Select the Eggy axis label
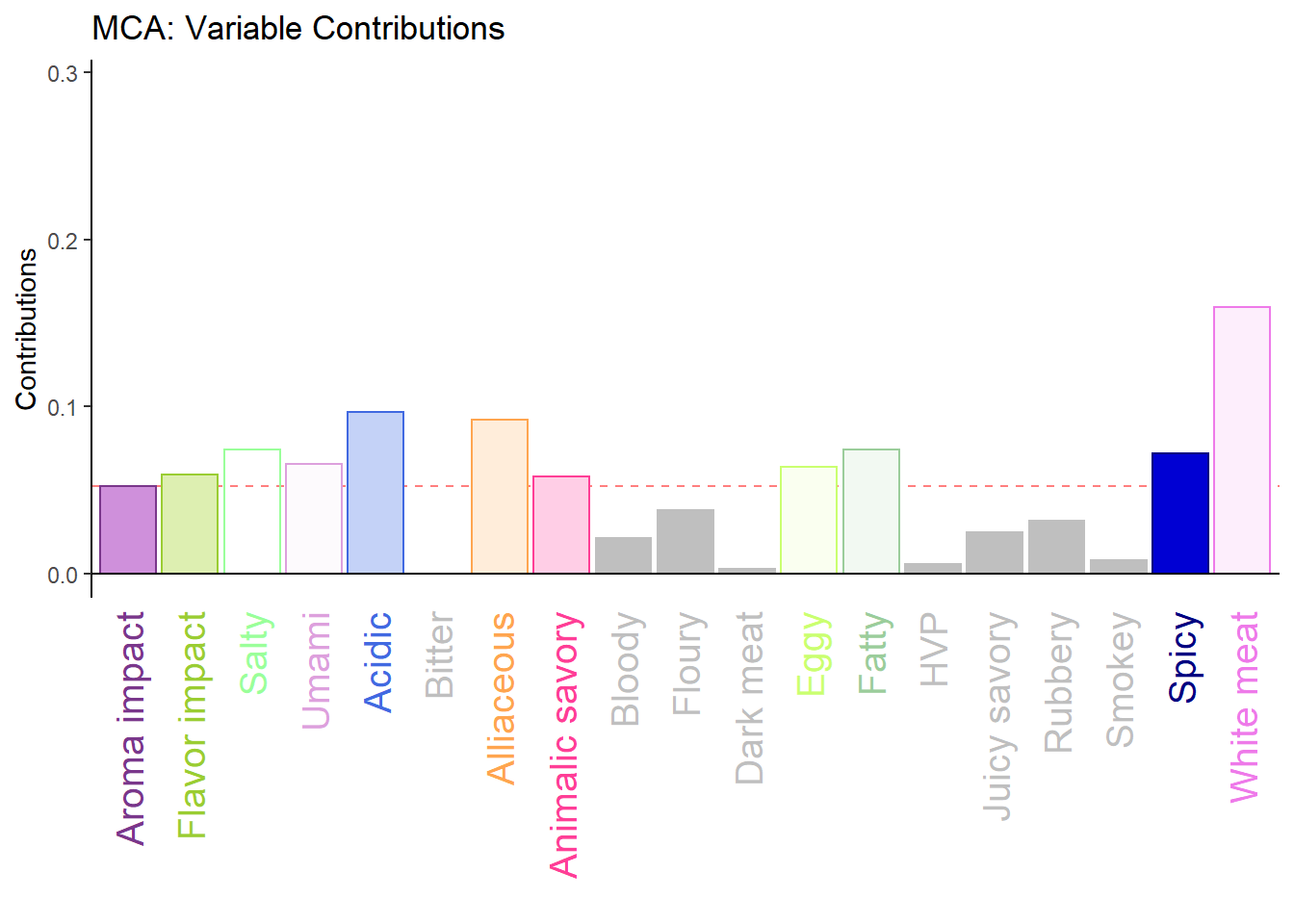 click(812, 654)
